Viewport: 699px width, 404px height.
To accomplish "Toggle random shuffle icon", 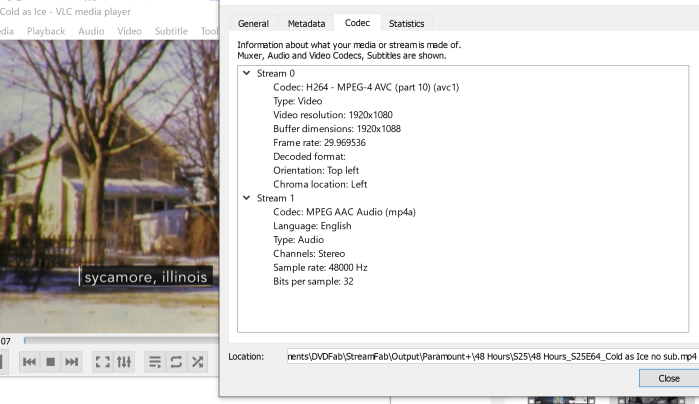I will 197,362.
